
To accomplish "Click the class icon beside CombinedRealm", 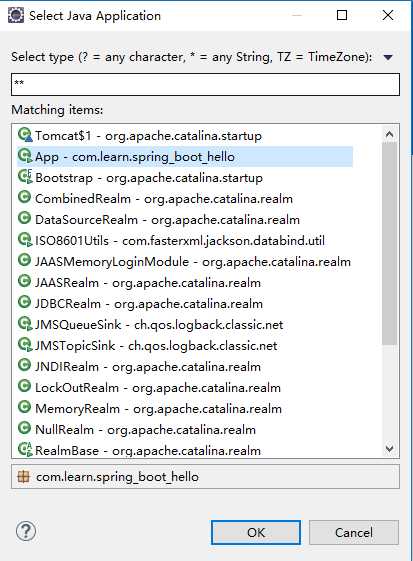I will coord(24,197).
